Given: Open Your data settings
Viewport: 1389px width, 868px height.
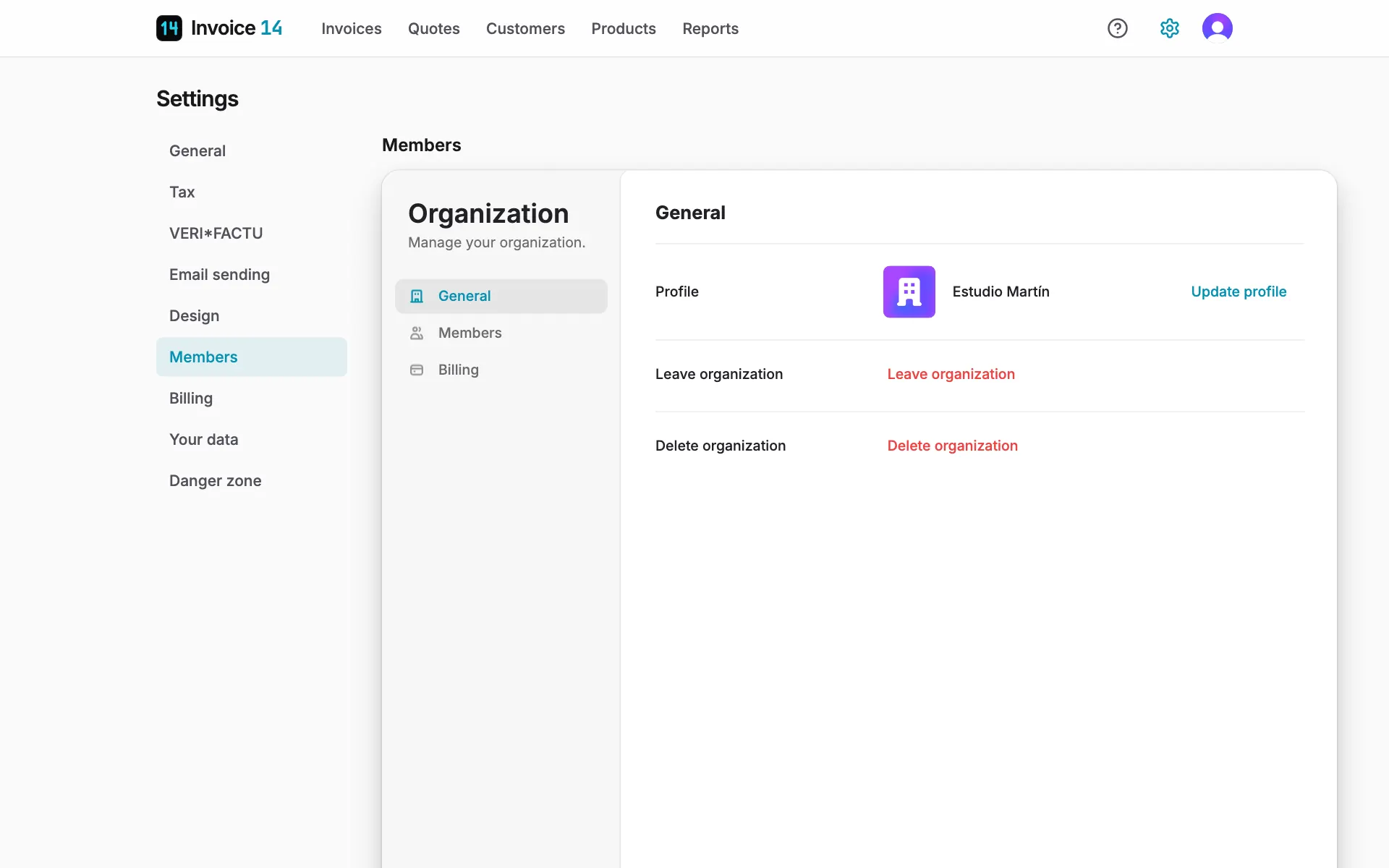Looking at the screenshot, I should pyautogui.click(x=252, y=439).
